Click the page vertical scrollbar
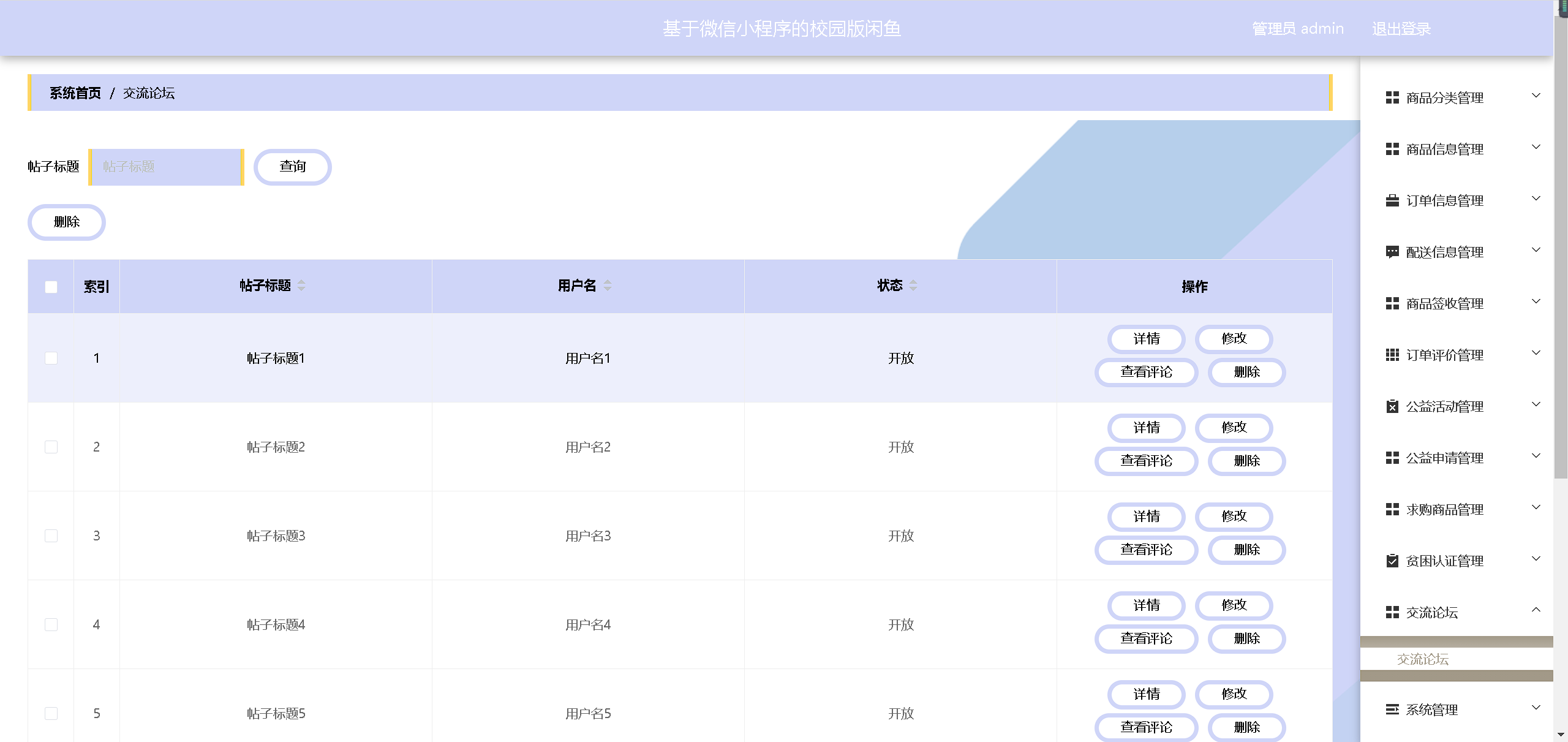 (x=1560, y=245)
